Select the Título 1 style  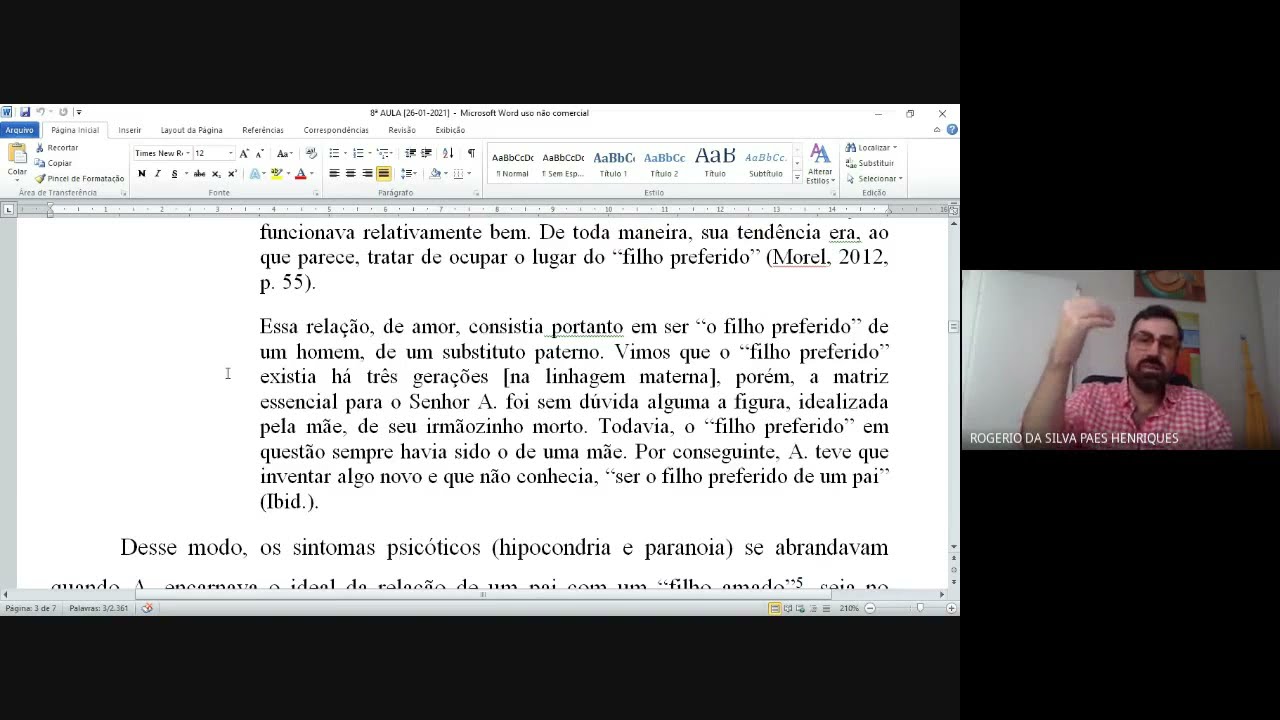(613, 165)
